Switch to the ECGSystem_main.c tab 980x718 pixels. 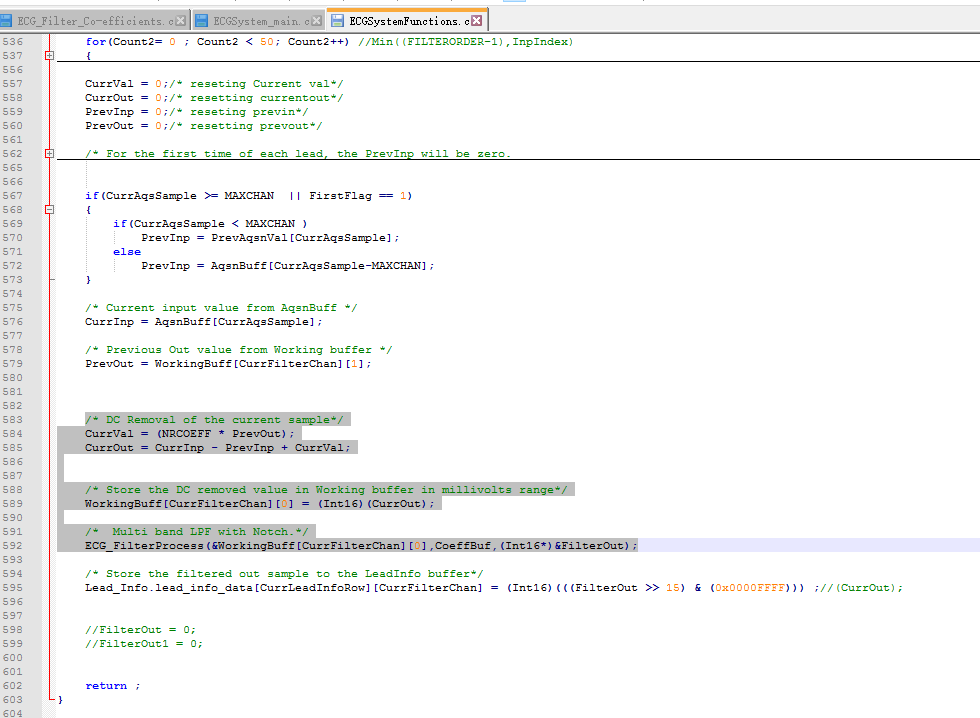coord(261,21)
